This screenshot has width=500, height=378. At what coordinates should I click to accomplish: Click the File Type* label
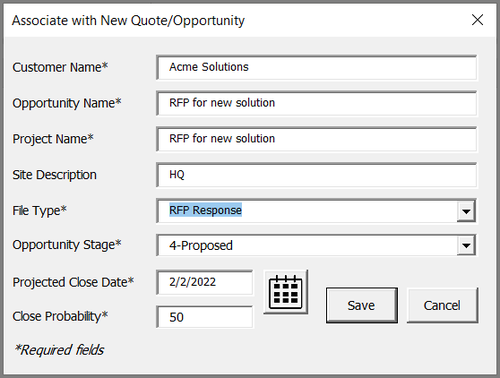pyautogui.click(x=40, y=211)
